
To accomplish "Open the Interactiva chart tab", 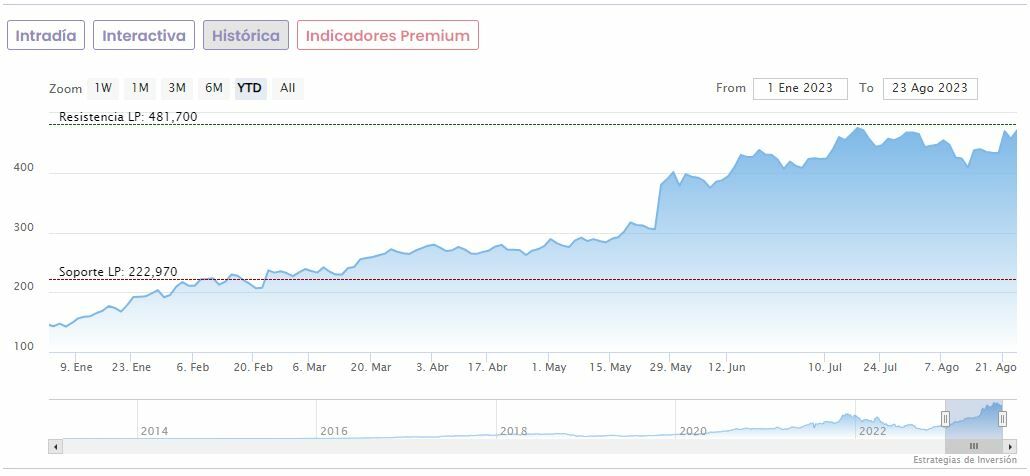I will [144, 35].
